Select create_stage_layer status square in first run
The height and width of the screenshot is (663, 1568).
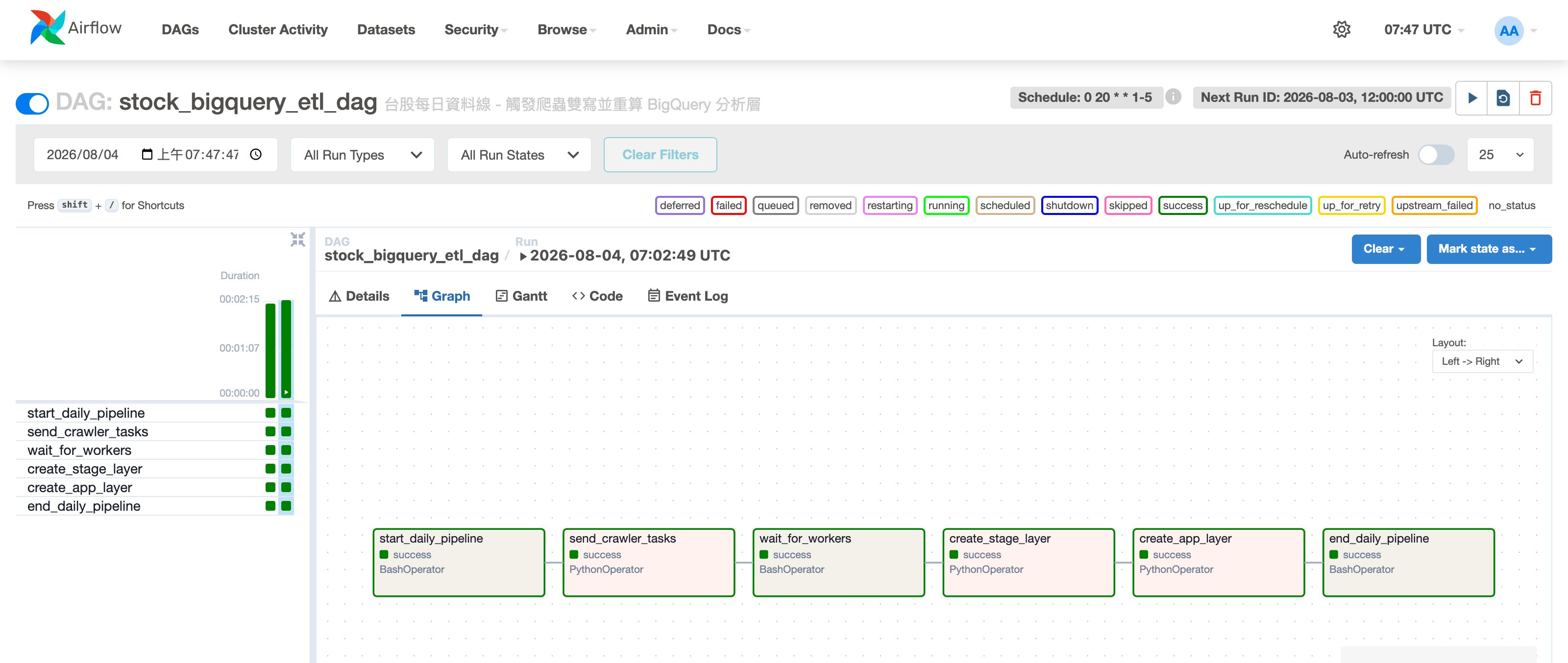pyautogui.click(x=270, y=469)
